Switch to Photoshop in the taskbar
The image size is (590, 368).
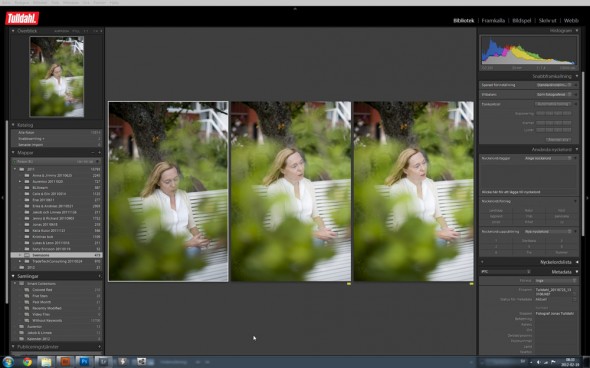coord(84,362)
